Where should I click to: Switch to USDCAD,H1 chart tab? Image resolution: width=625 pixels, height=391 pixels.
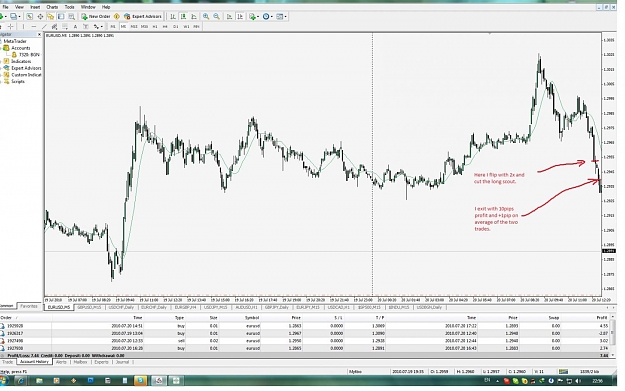338,307
